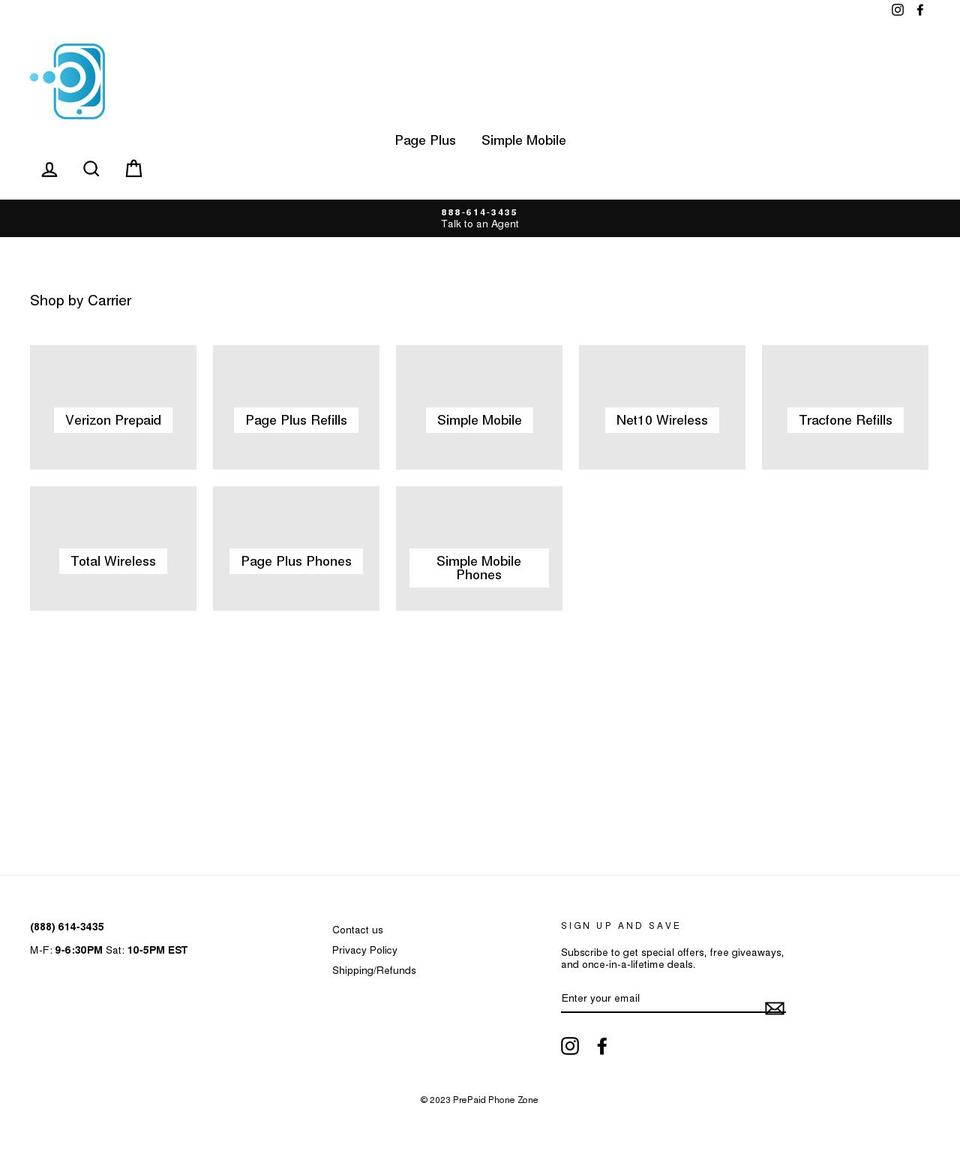Image resolution: width=960 pixels, height=1166 pixels.
Task: Click the 888-614-3435 announcement bar
Action: [x=480, y=218]
